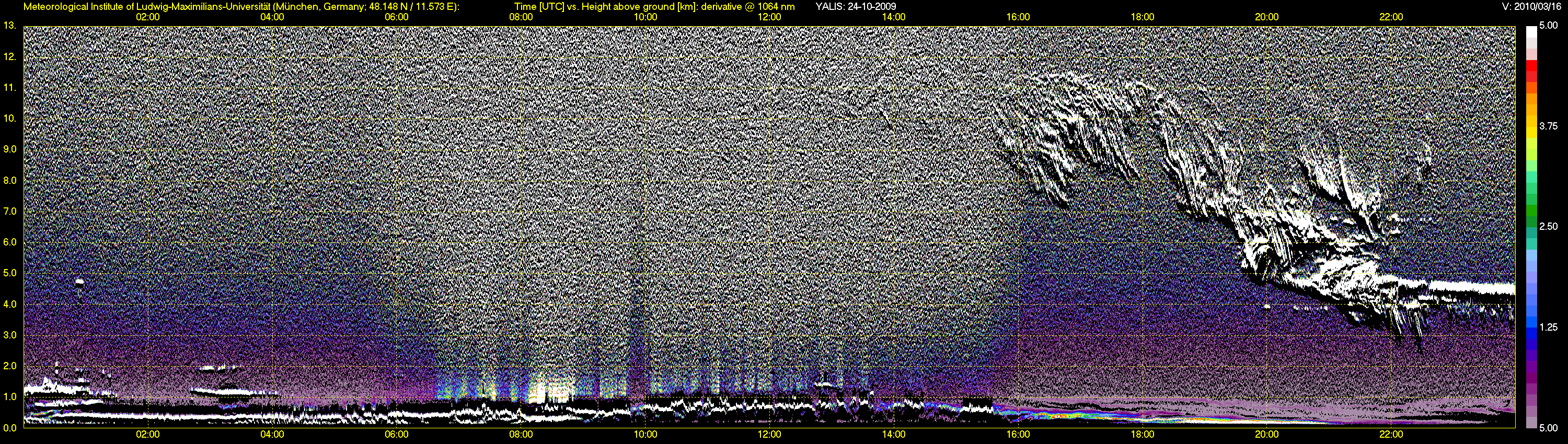Click the '4.0' height axis label
The image size is (1568, 444).
(9, 303)
